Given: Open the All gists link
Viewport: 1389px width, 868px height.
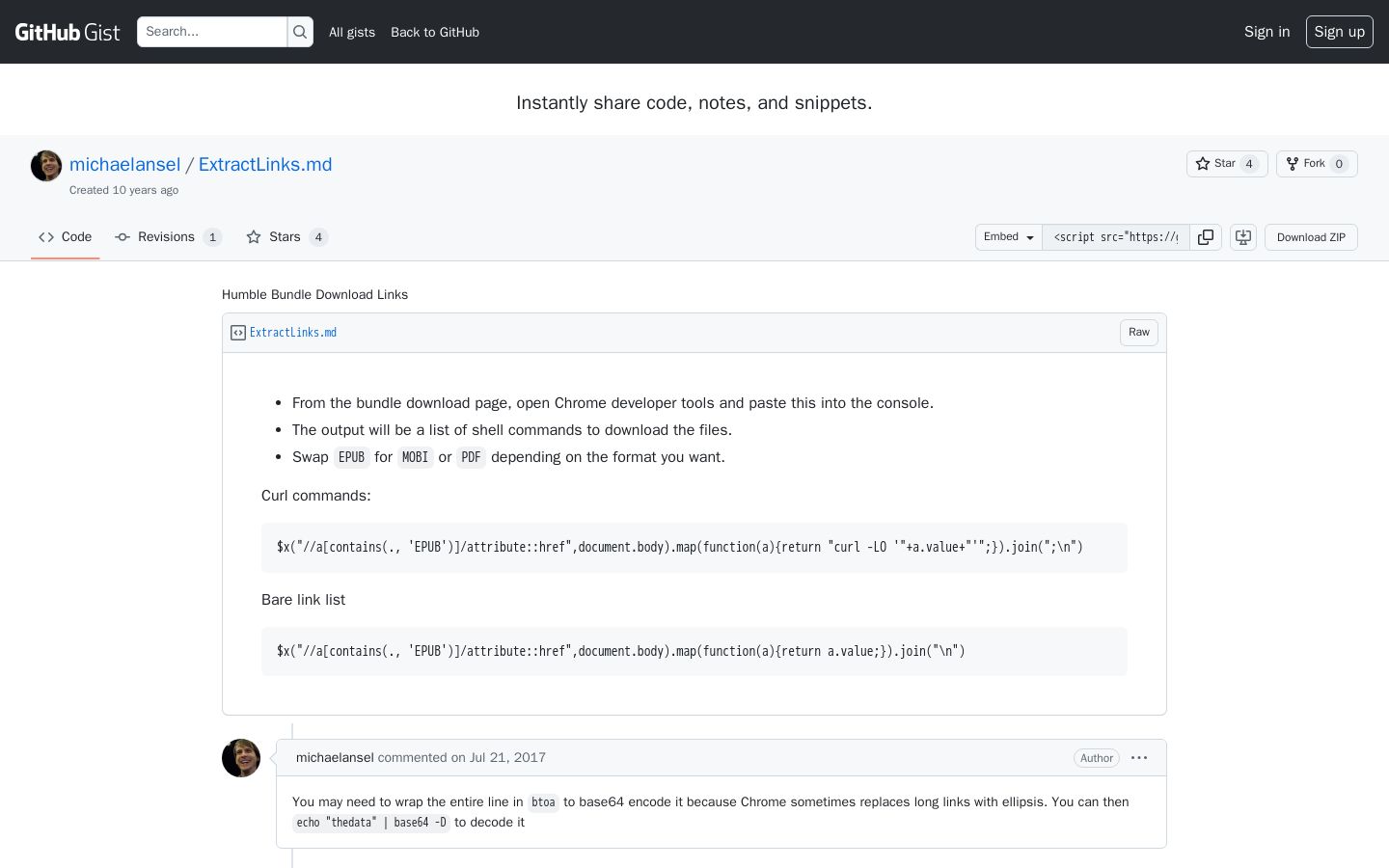Looking at the screenshot, I should [x=352, y=32].
